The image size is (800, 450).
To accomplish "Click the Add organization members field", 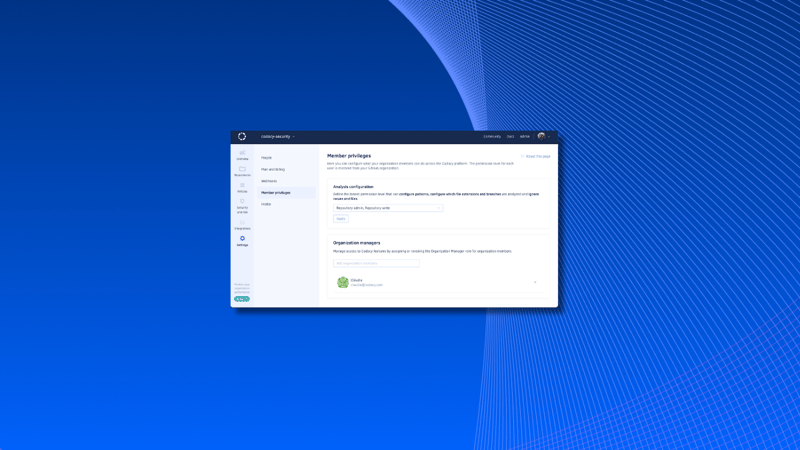I will [376, 263].
